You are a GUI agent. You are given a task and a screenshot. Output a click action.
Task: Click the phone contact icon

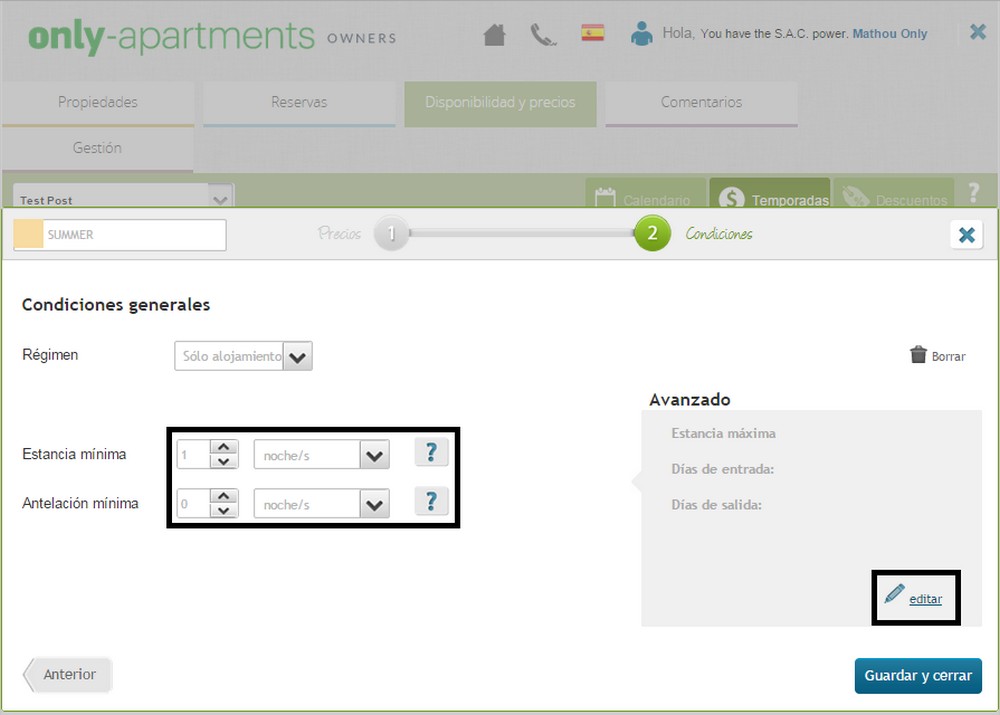[543, 35]
